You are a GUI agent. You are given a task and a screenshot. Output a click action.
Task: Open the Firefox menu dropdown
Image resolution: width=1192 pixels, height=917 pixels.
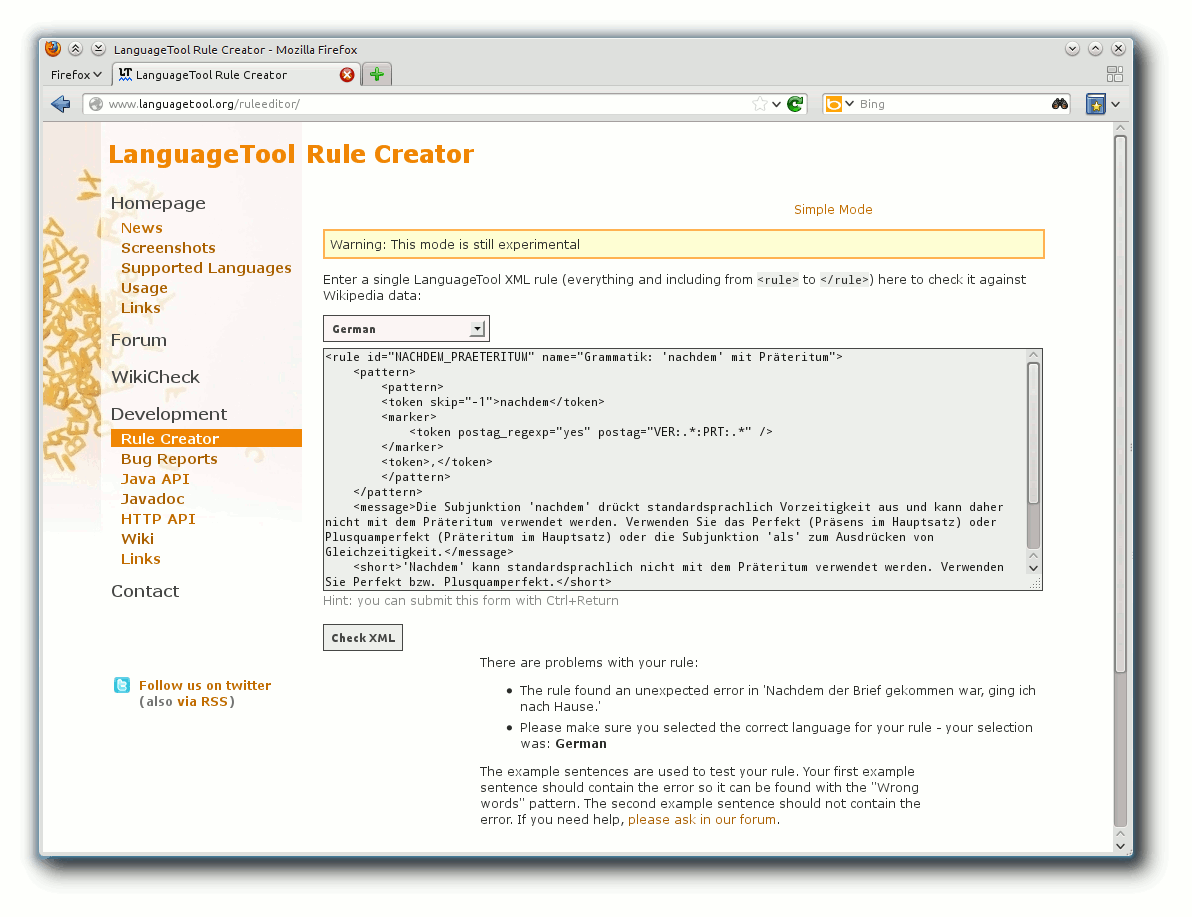tap(76, 75)
